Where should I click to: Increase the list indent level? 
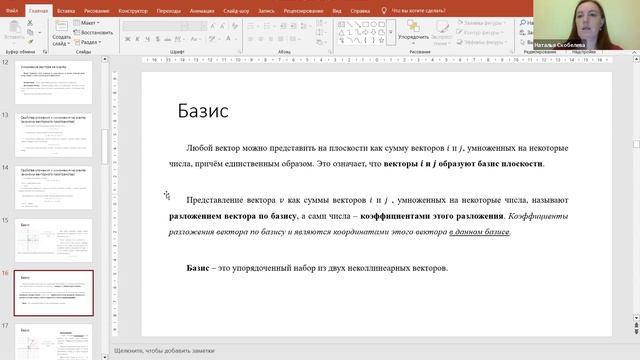tap(293, 27)
